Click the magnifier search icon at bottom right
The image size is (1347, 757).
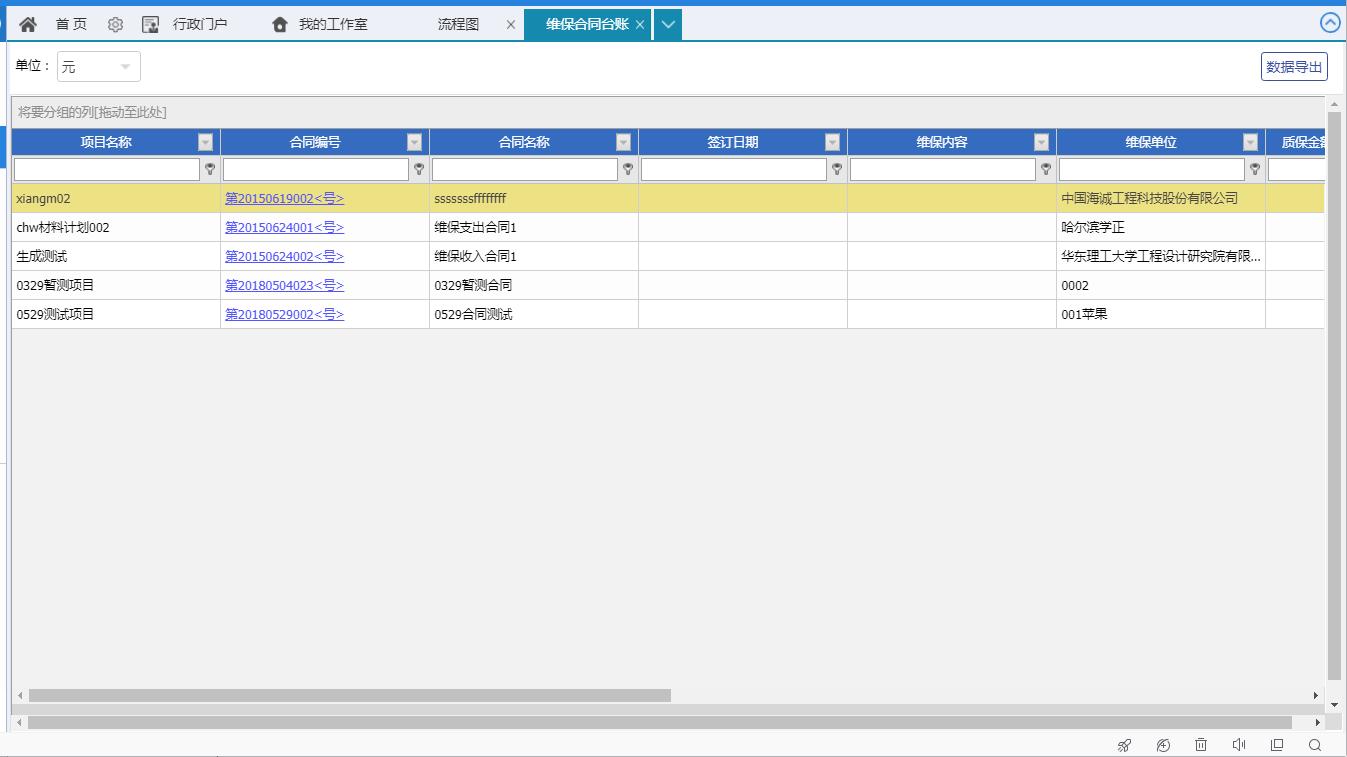1315,745
